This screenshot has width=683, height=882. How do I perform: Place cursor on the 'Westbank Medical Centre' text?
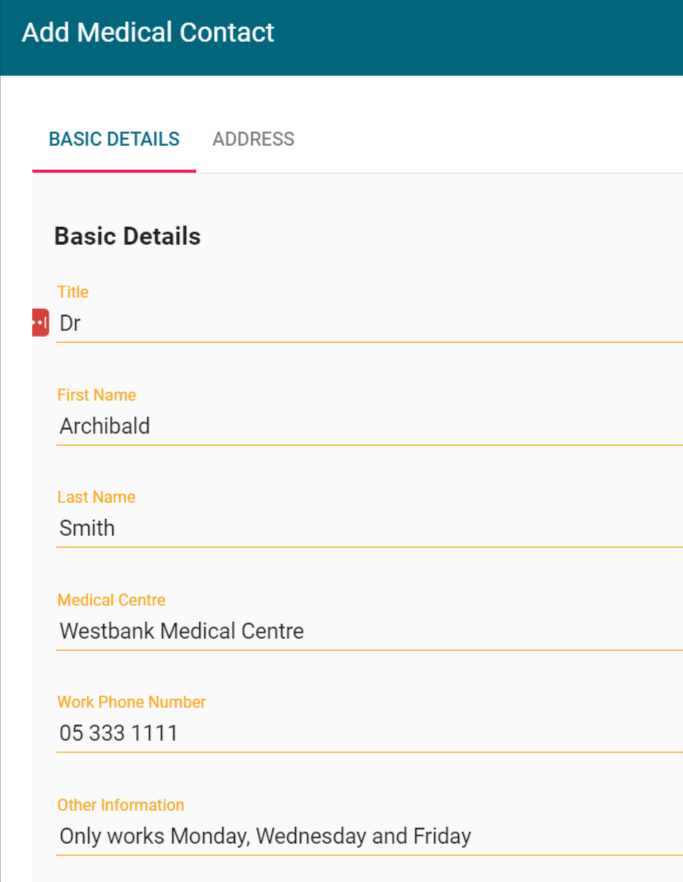pyautogui.click(x=181, y=631)
